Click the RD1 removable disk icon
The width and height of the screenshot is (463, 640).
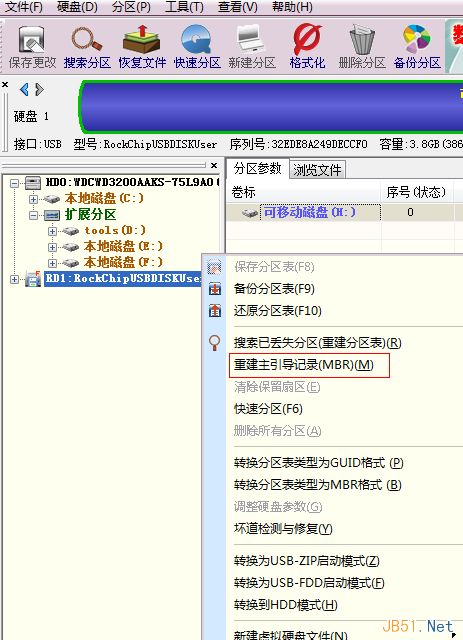pyautogui.click(x=33, y=279)
